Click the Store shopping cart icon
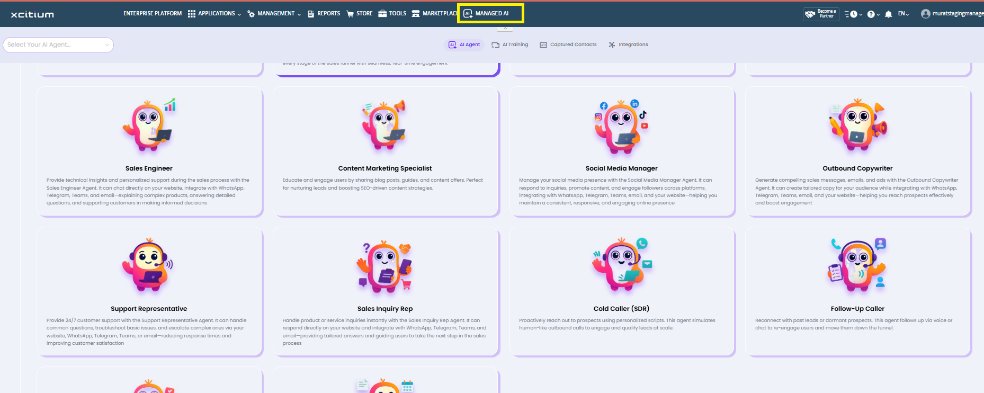Screen dimensions: 984x393 (x=350, y=14)
